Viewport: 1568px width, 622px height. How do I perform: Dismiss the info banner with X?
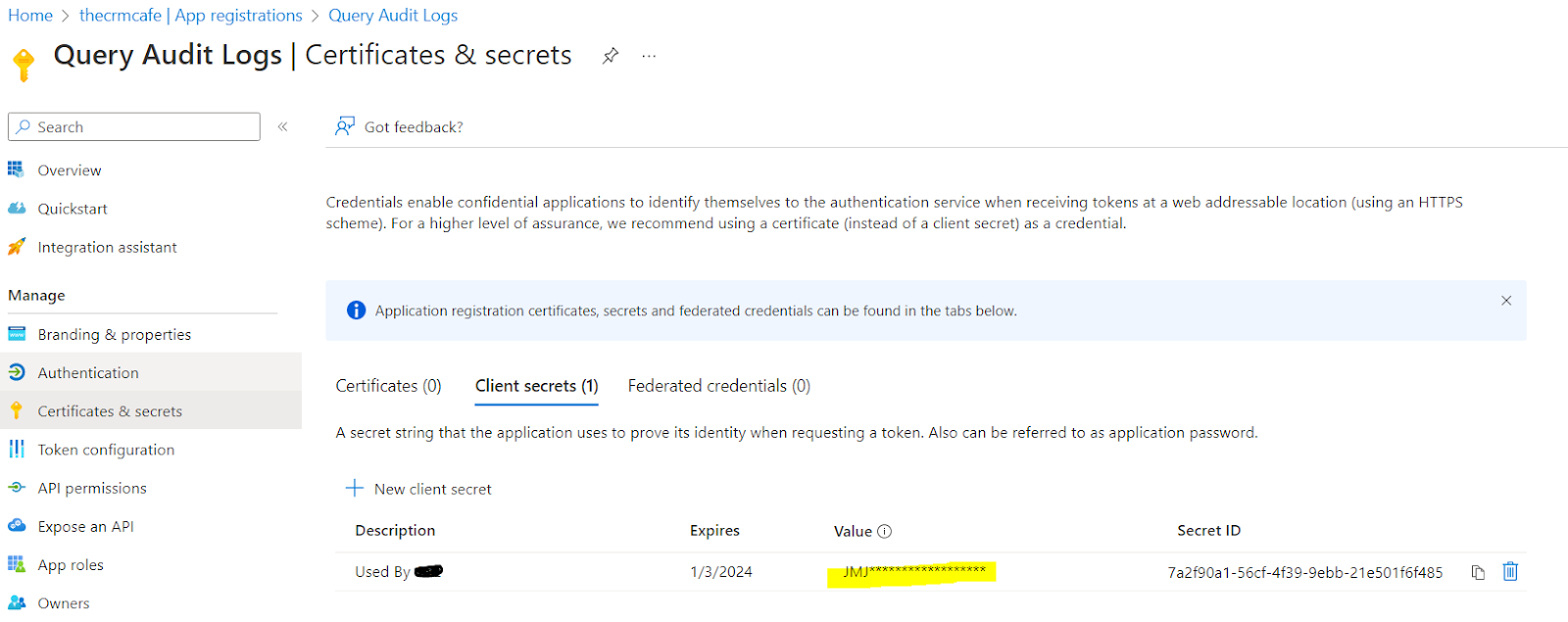click(x=1506, y=301)
